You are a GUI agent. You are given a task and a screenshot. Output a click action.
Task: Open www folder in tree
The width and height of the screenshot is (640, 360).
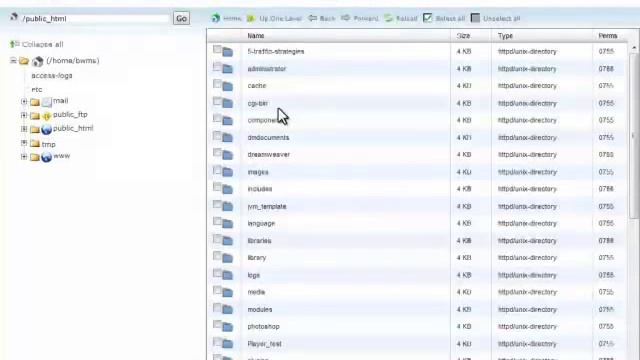62,156
